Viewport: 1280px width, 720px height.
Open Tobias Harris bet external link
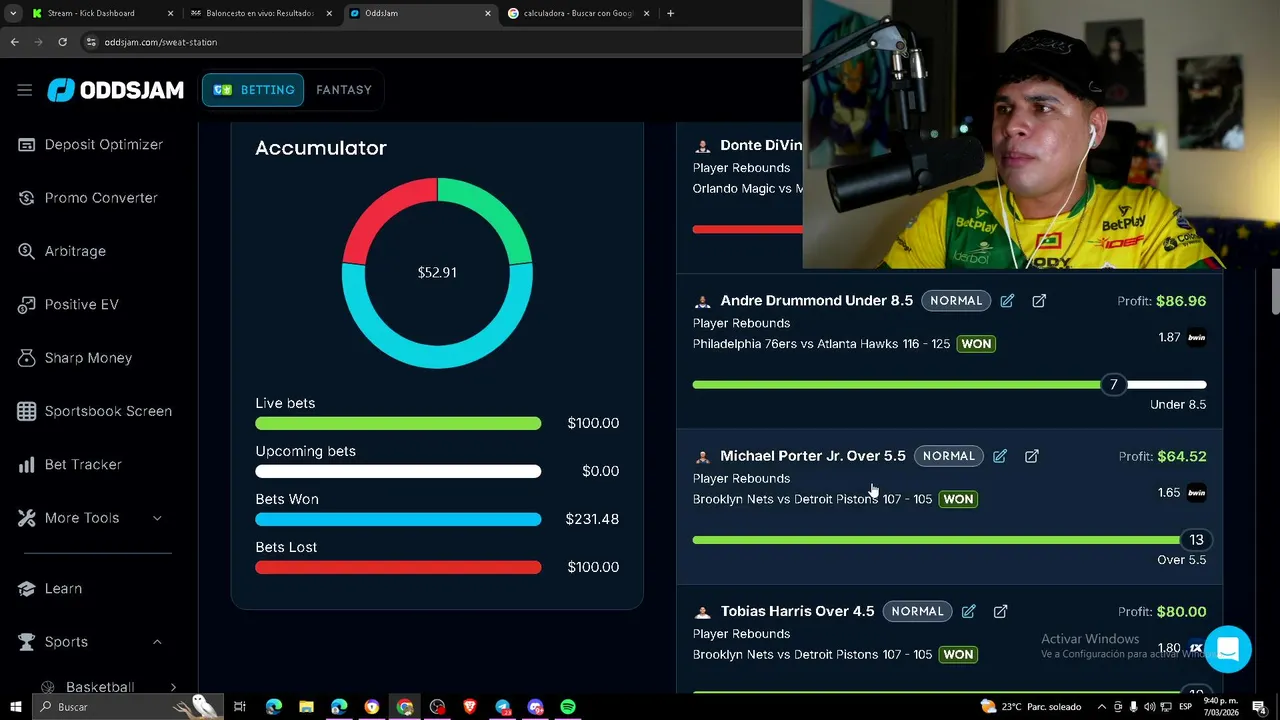tap(1000, 611)
